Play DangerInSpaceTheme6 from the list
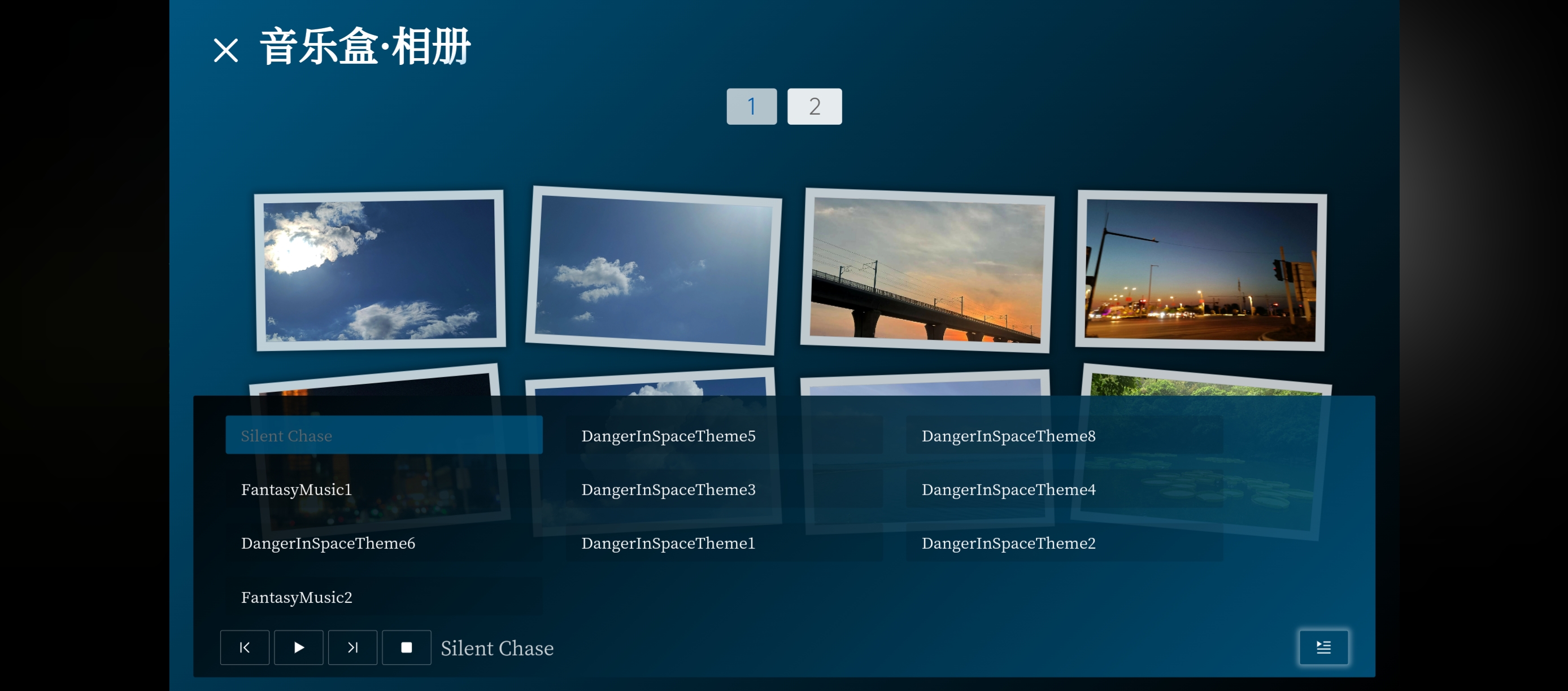 click(384, 543)
